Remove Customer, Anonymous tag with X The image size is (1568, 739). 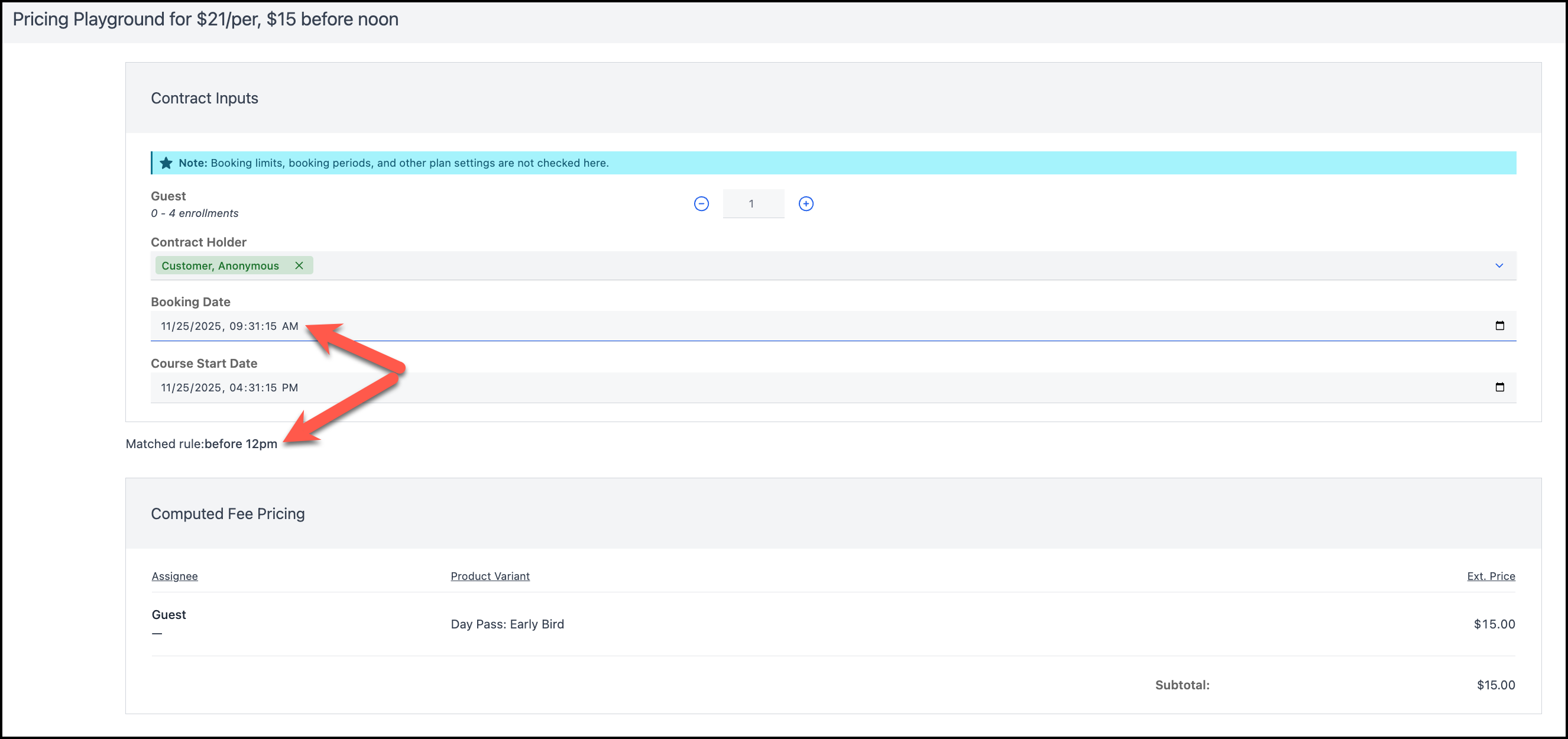[299, 265]
